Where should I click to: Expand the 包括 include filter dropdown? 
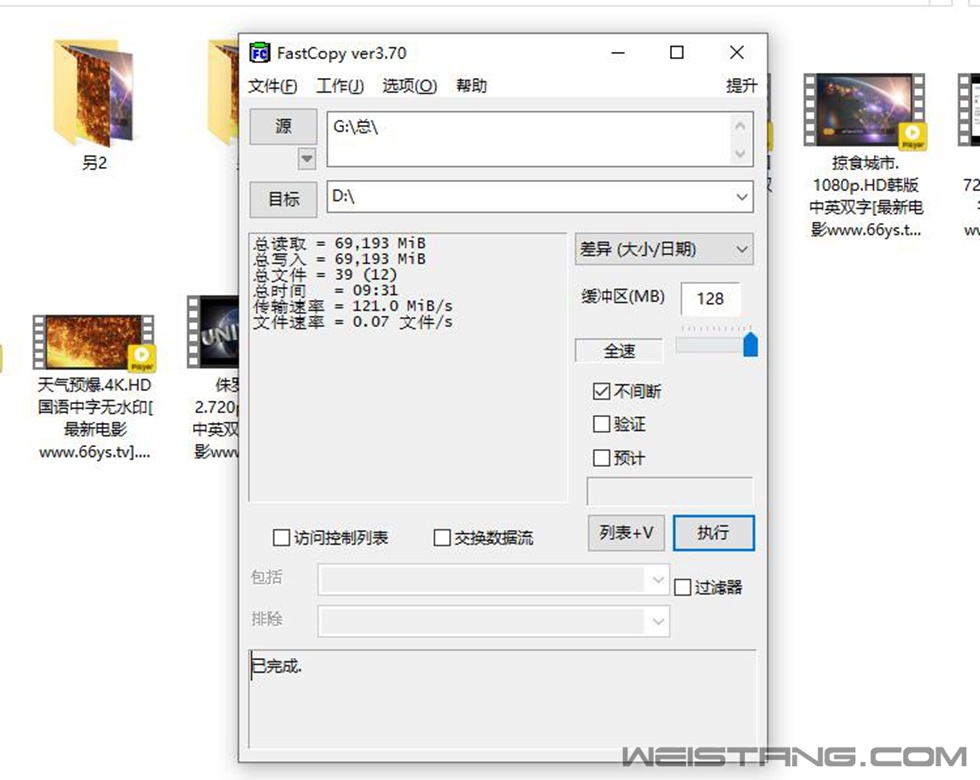[658, 579]
